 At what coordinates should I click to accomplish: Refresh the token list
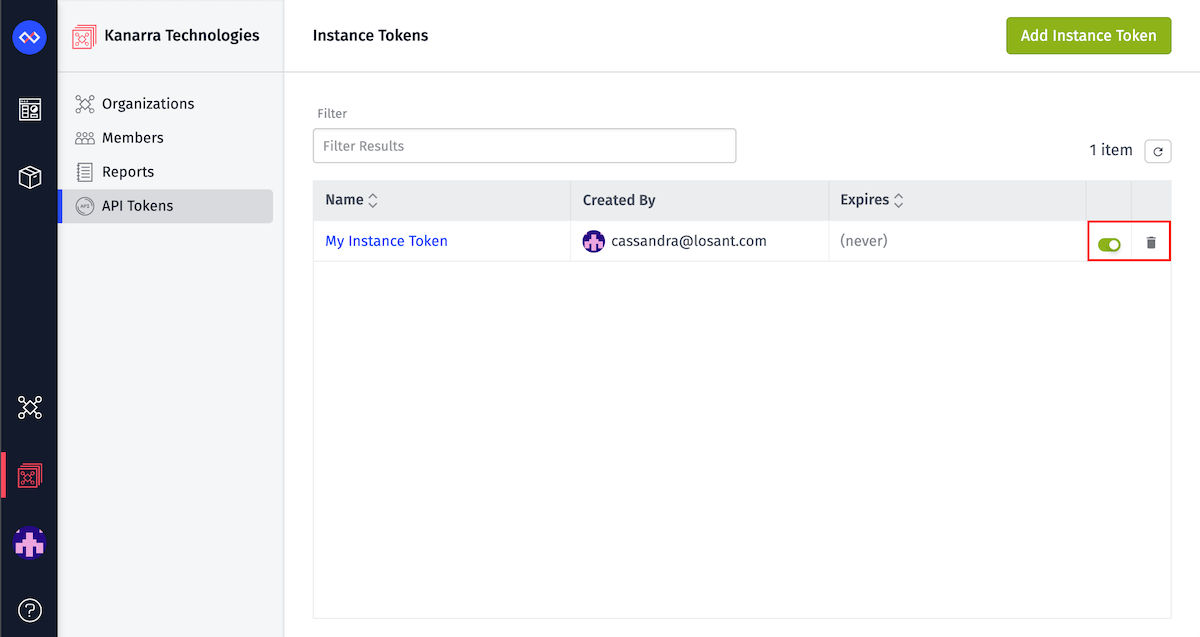tap(1158, 151)
